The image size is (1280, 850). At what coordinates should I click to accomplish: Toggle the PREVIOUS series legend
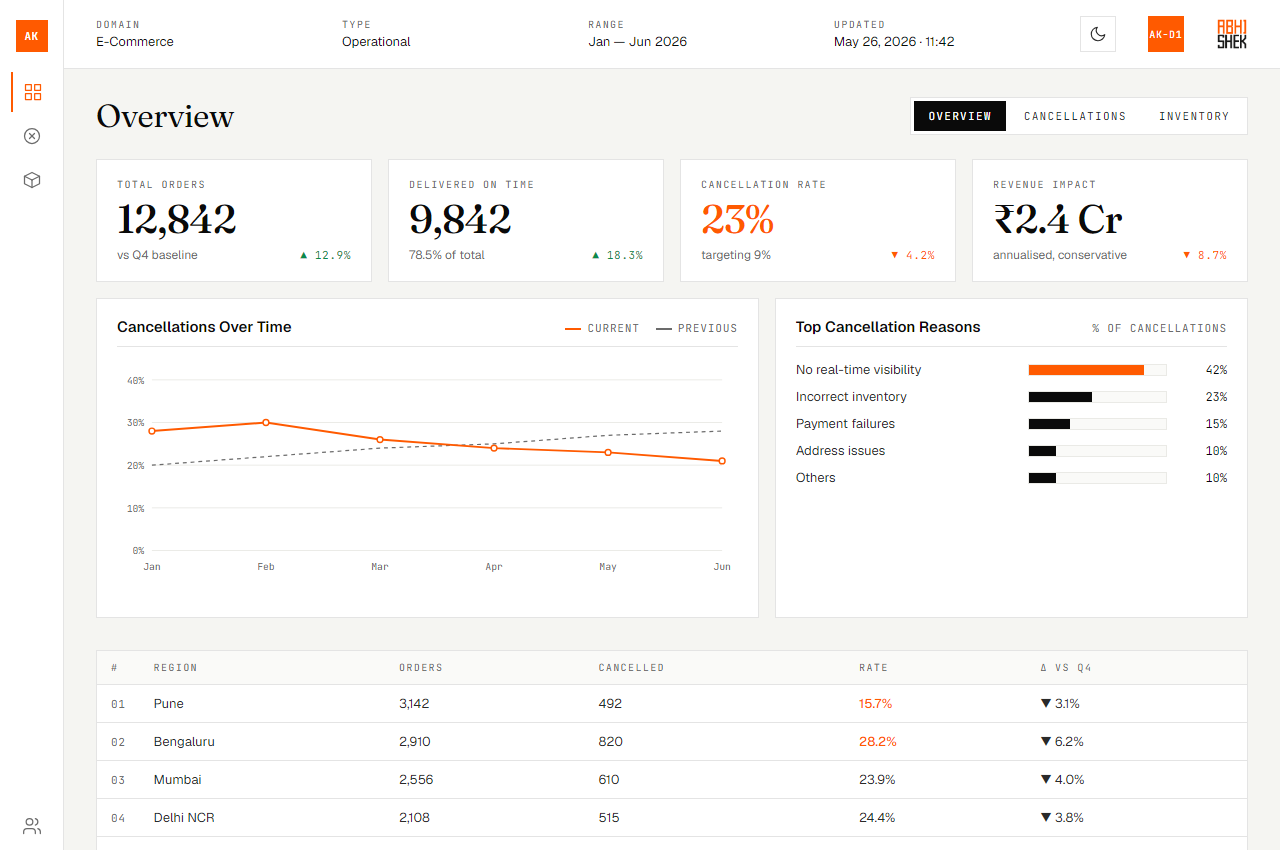click(x=697, y=328)
